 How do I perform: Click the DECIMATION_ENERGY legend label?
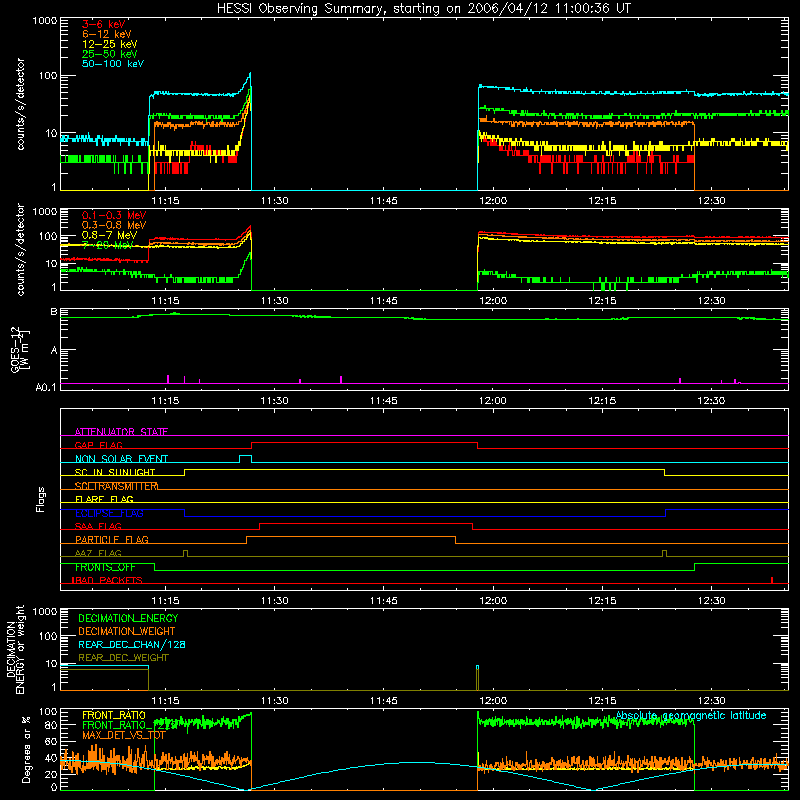click(x=128, y=618)
